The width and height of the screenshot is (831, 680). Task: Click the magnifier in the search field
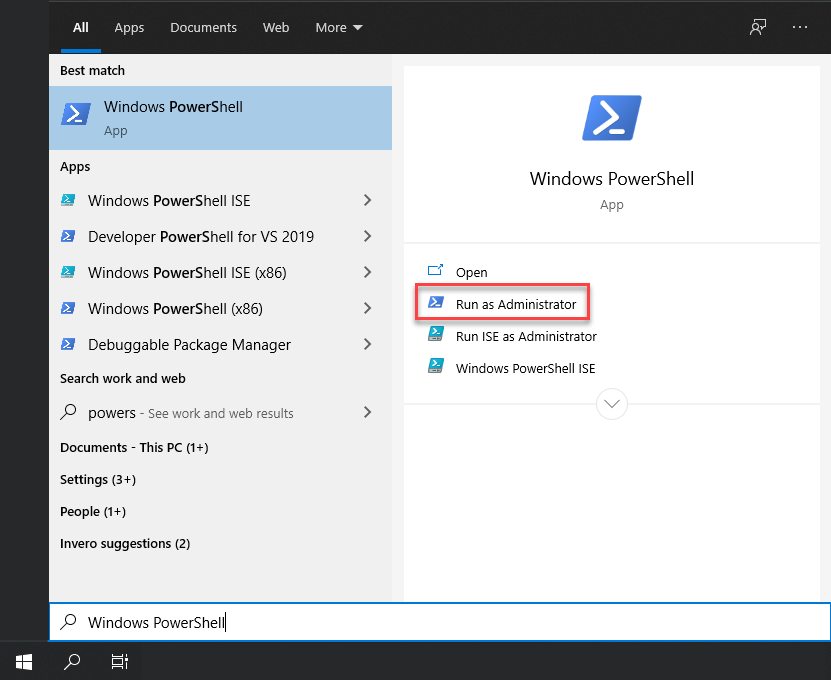(x=67, y=622)
